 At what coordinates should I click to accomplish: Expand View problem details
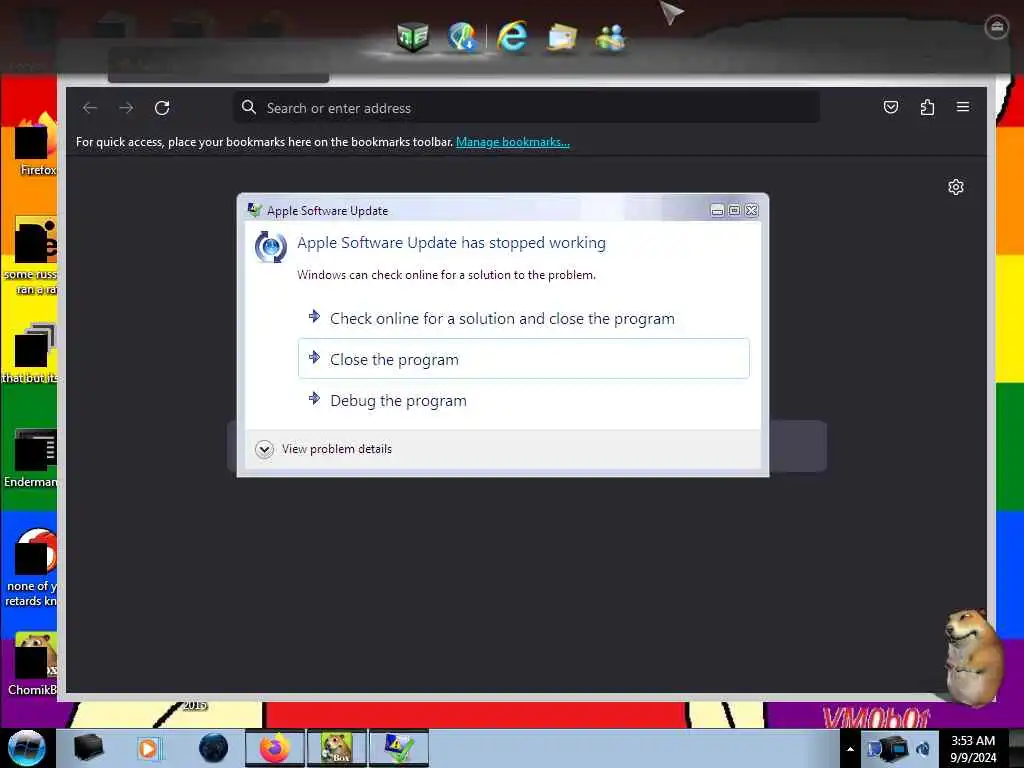click(x=324, y=449)
